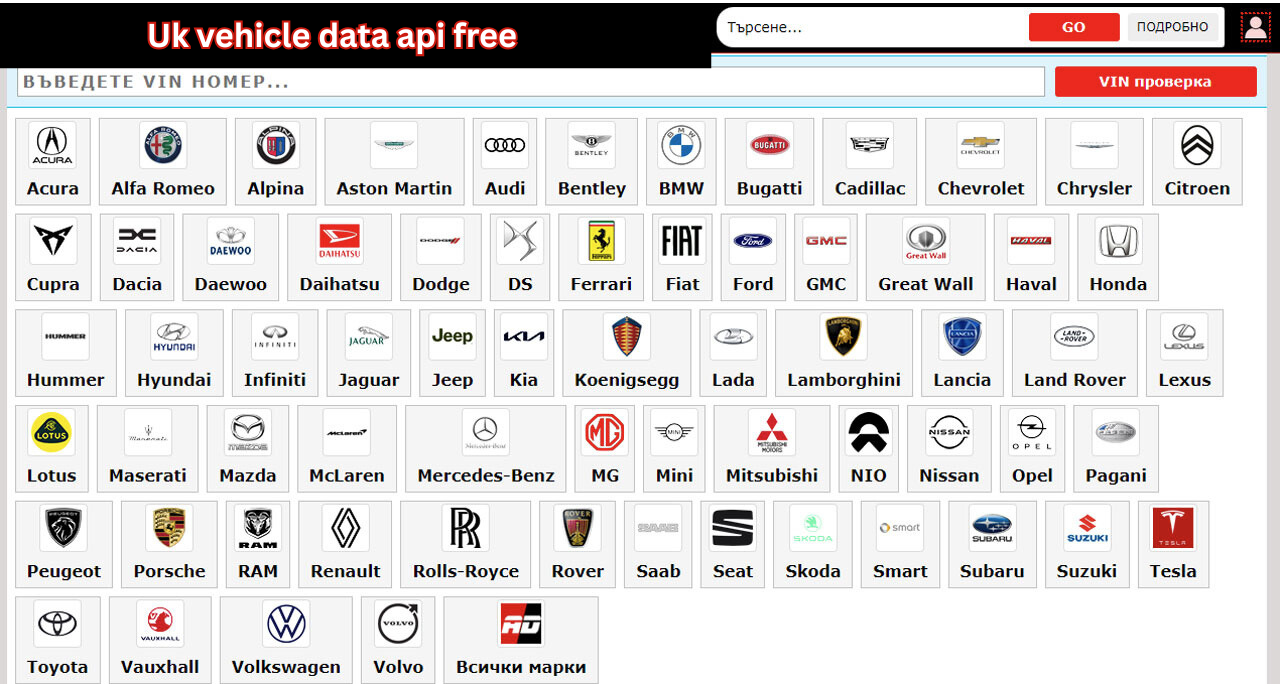
Task: Focus the Търсене search field
Action: click(870, 28)
